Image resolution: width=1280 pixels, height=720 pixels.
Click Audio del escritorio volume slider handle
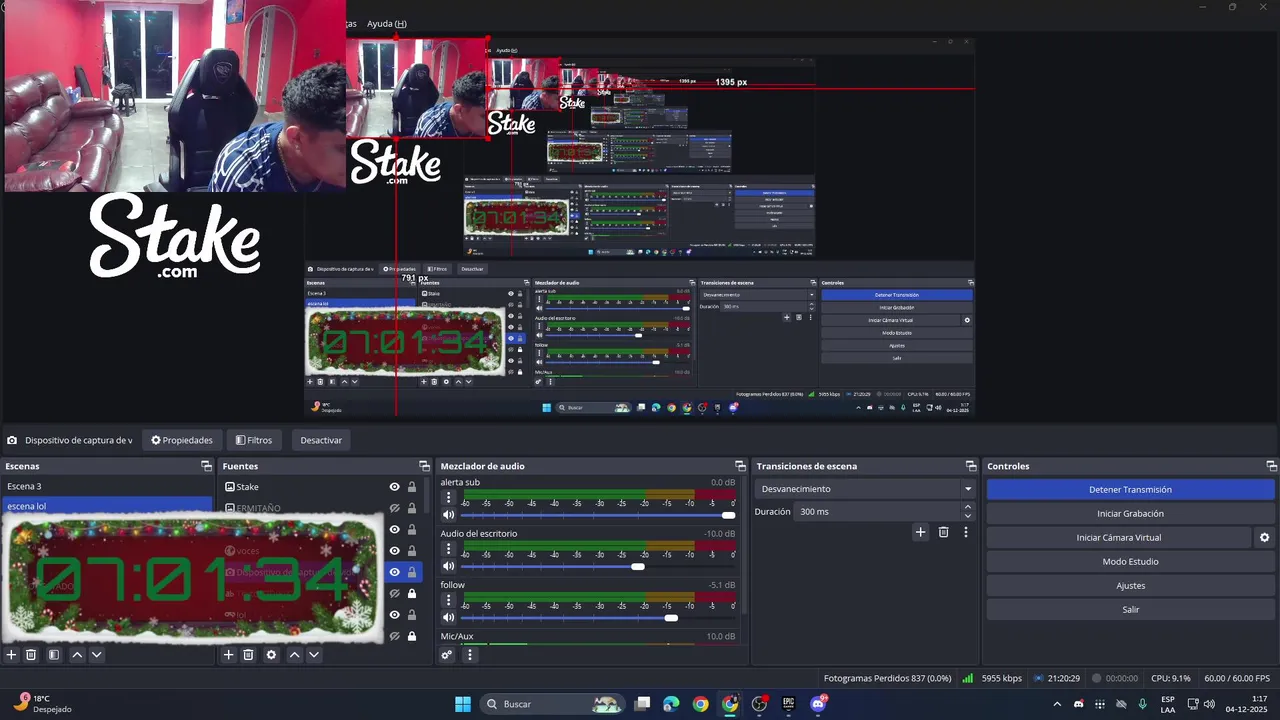click(638, 566)
